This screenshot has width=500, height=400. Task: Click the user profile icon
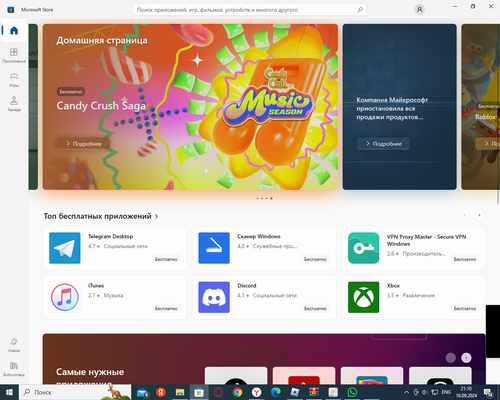click(x=419, y=10)
